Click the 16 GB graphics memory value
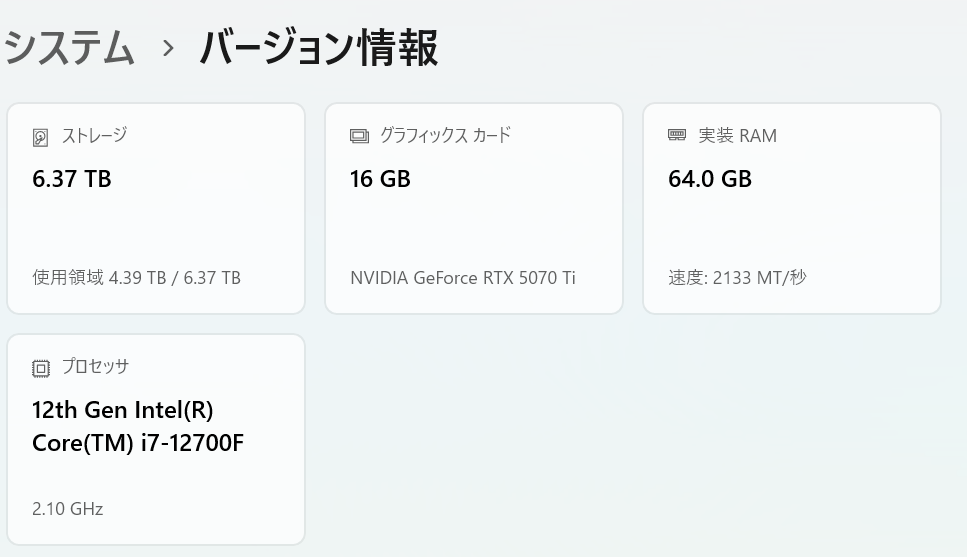Image resolution: width=967 pixels, height=557 pixels. pyautogui.click(x=380, y=179)
